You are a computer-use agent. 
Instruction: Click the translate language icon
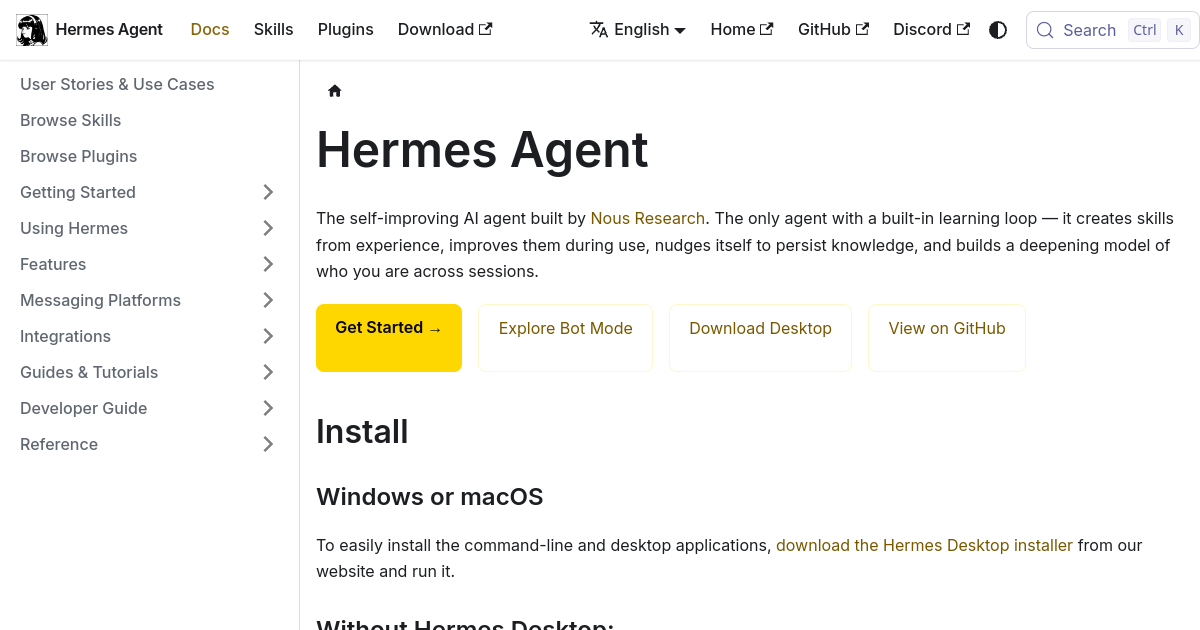[599, 30]
